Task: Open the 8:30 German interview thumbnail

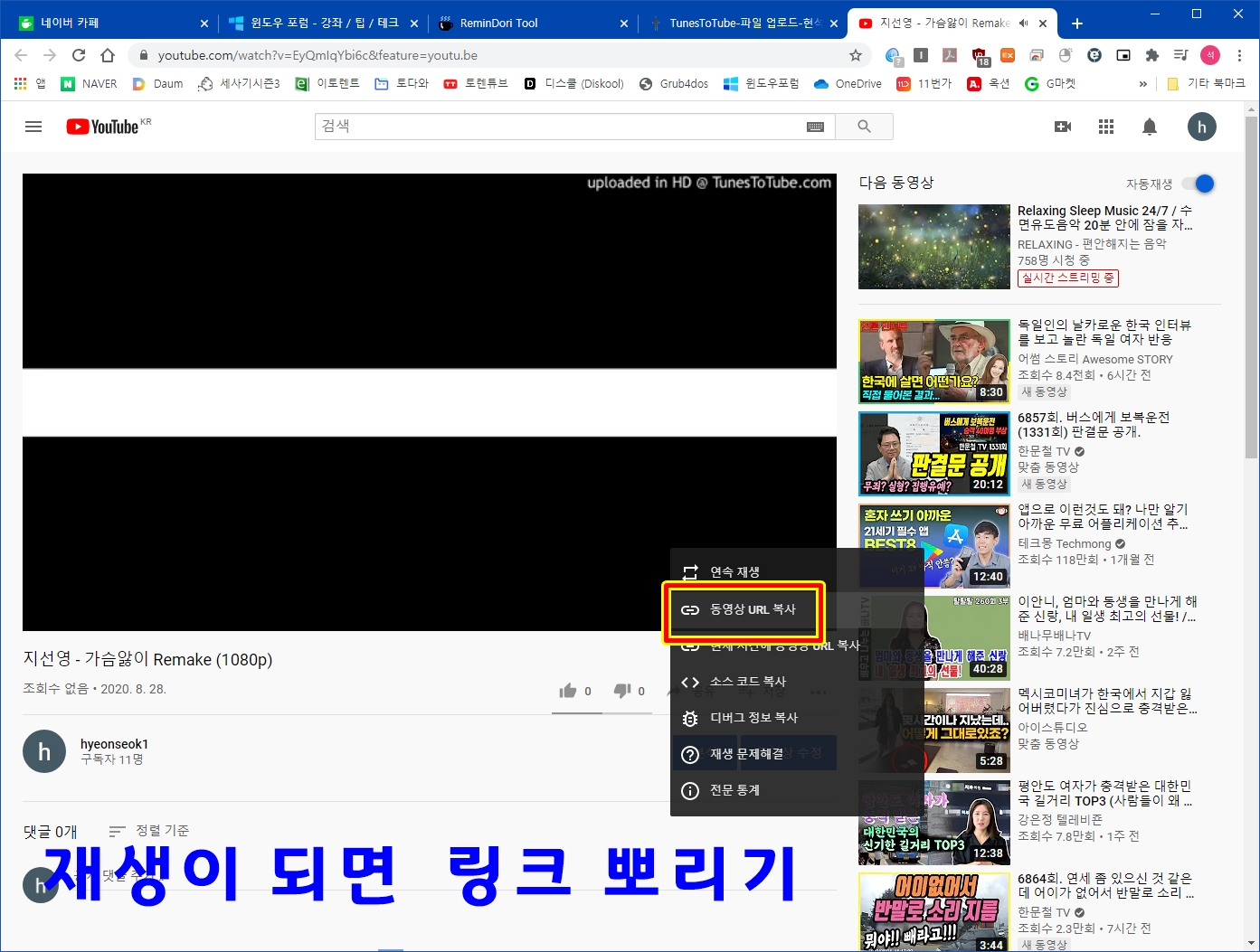Action: (x=934, y=361)
